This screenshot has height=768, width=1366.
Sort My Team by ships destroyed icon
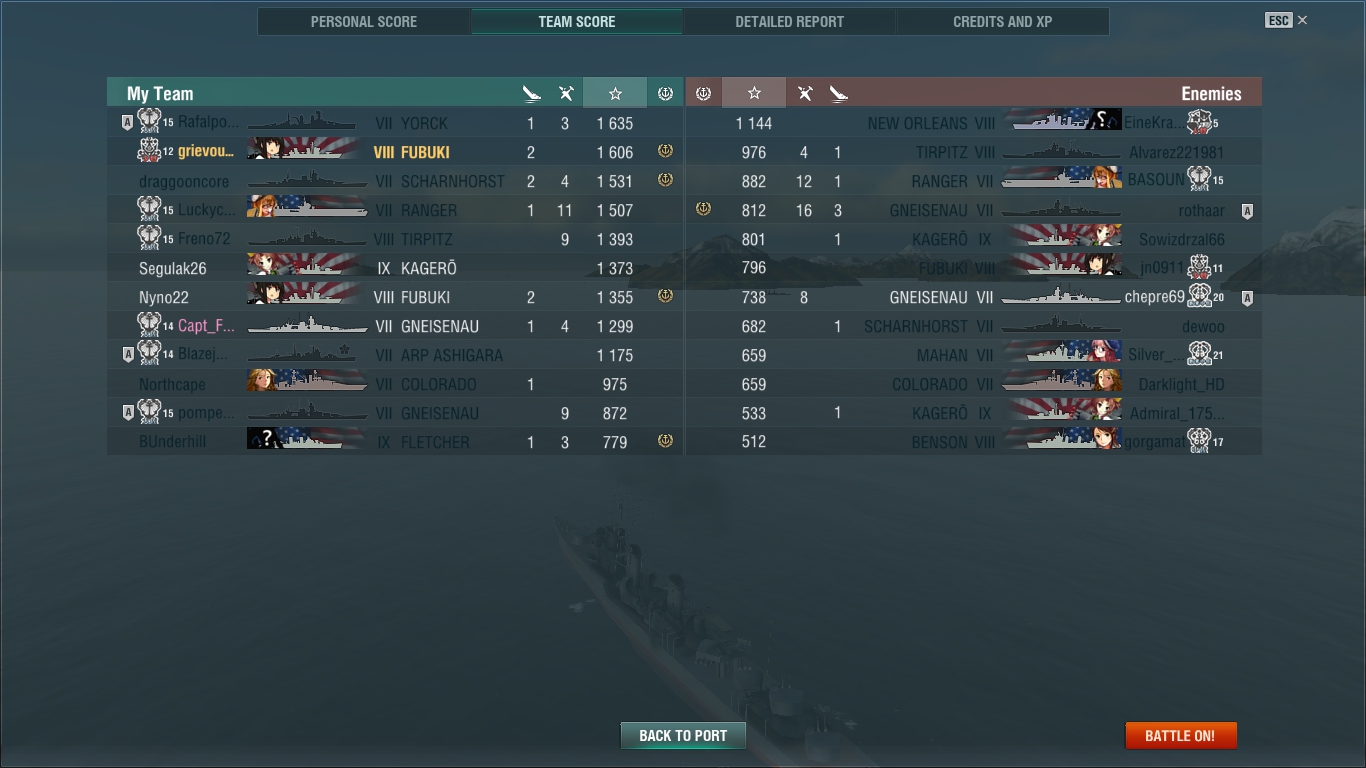(531, 93)
